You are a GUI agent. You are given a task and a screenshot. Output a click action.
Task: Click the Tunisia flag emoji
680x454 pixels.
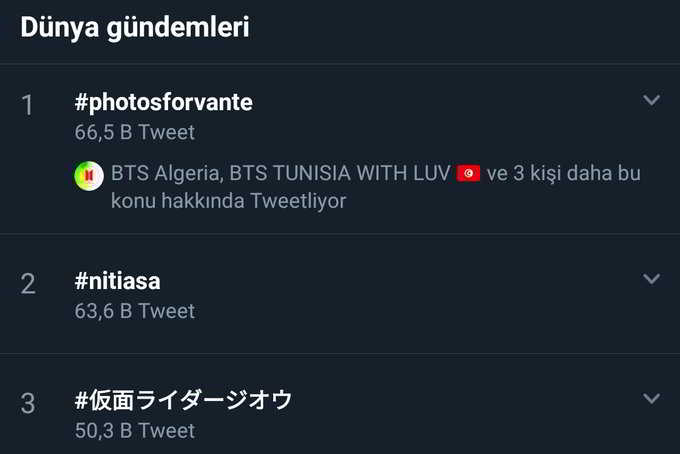(468, 174)
